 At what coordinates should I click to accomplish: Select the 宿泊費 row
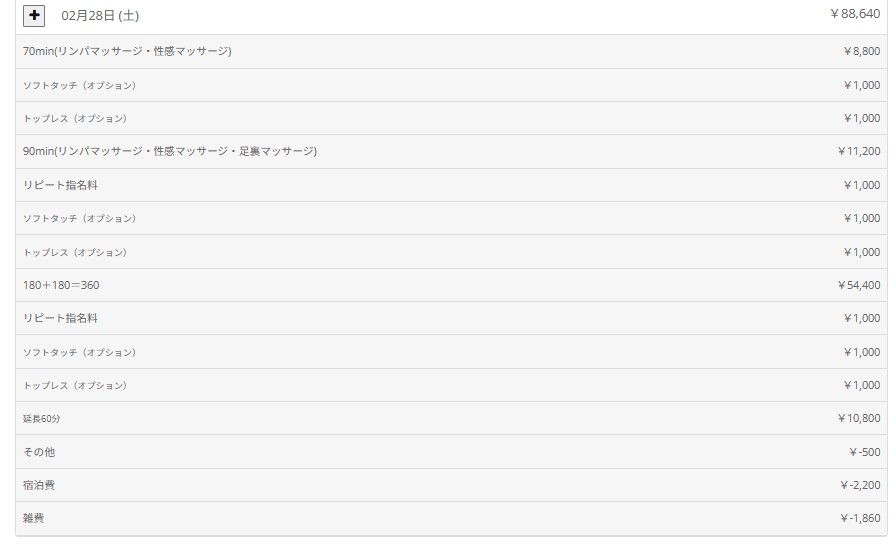(x=39, y=485)
